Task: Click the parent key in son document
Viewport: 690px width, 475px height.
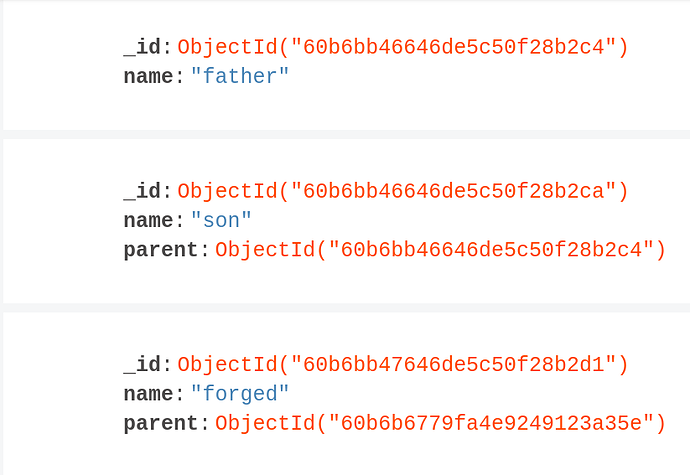Action: [x=161, y=250]
